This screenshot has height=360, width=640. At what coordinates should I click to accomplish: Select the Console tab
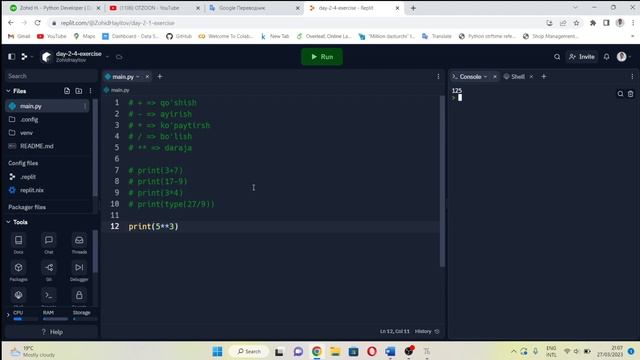click(470, 77)
